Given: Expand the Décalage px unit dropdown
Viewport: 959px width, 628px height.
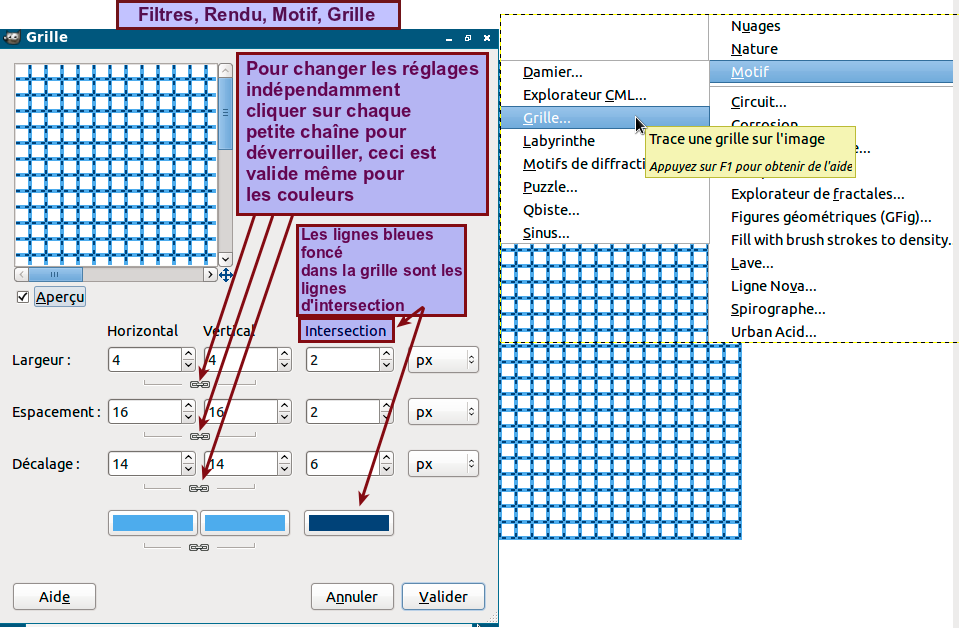Looking at the screenshot, I should click(443, 464).
